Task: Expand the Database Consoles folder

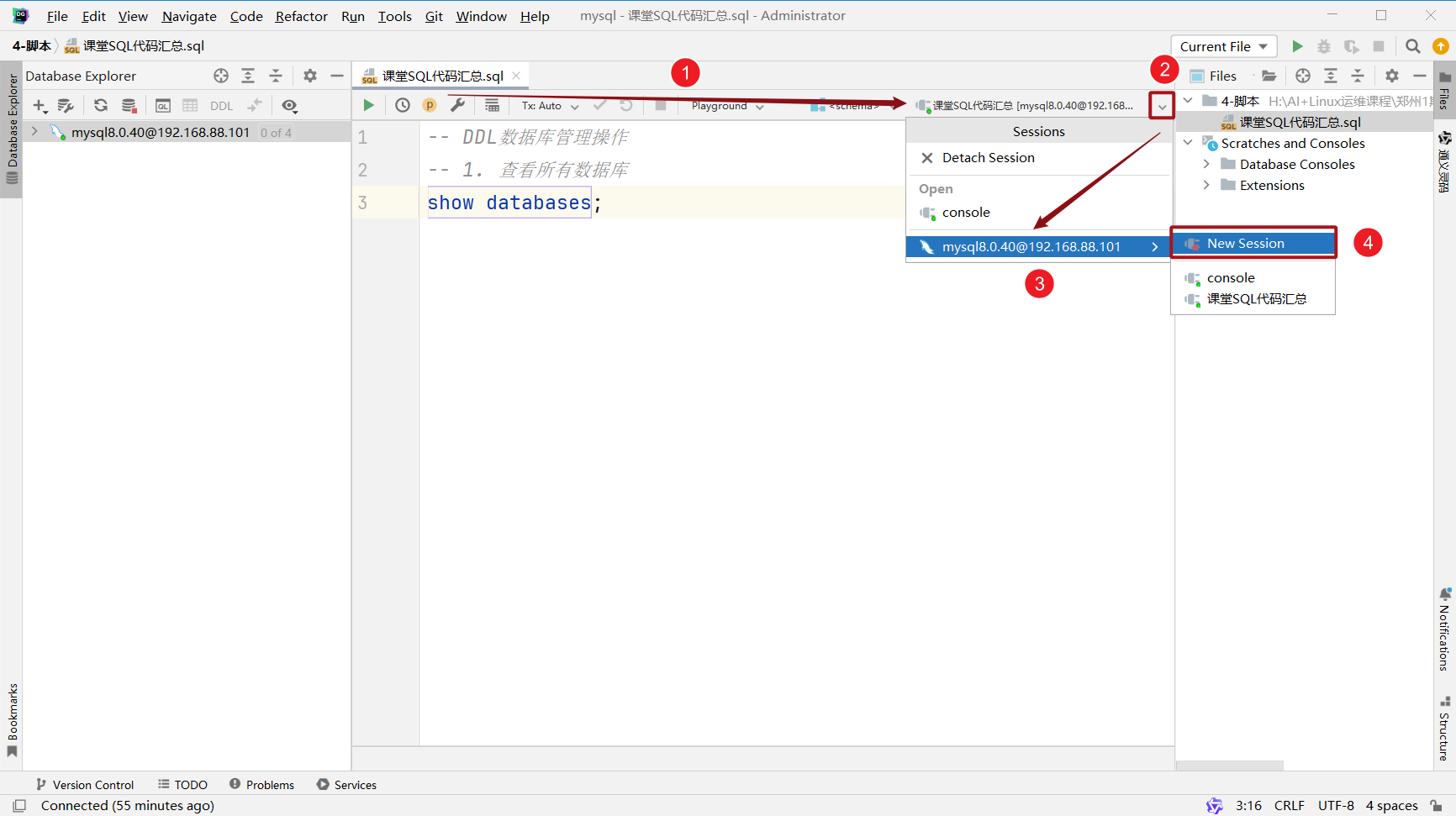Action: 1206,165
